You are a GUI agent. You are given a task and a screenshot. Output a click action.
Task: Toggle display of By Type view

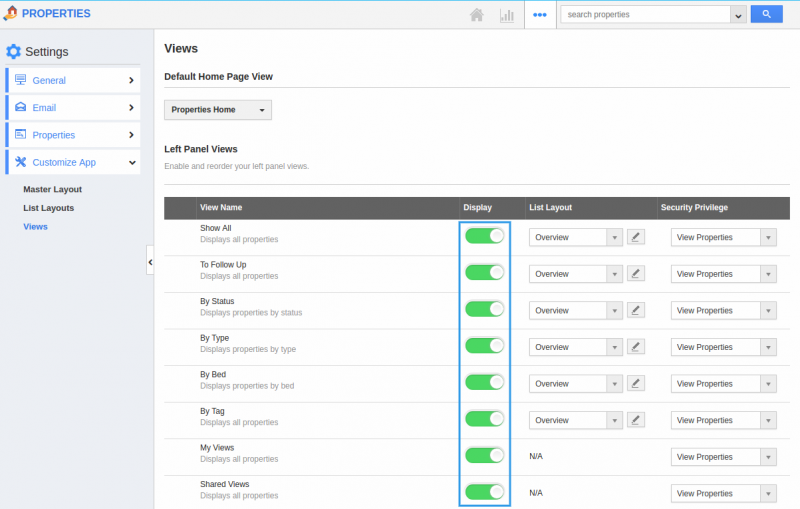[485, 346]
